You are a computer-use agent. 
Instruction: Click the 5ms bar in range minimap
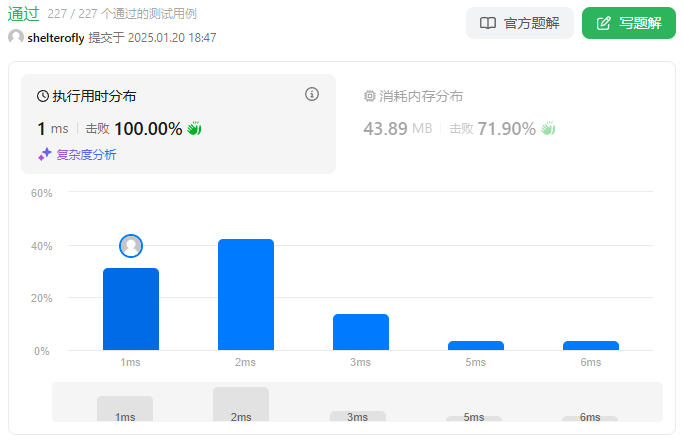(474, 419)
